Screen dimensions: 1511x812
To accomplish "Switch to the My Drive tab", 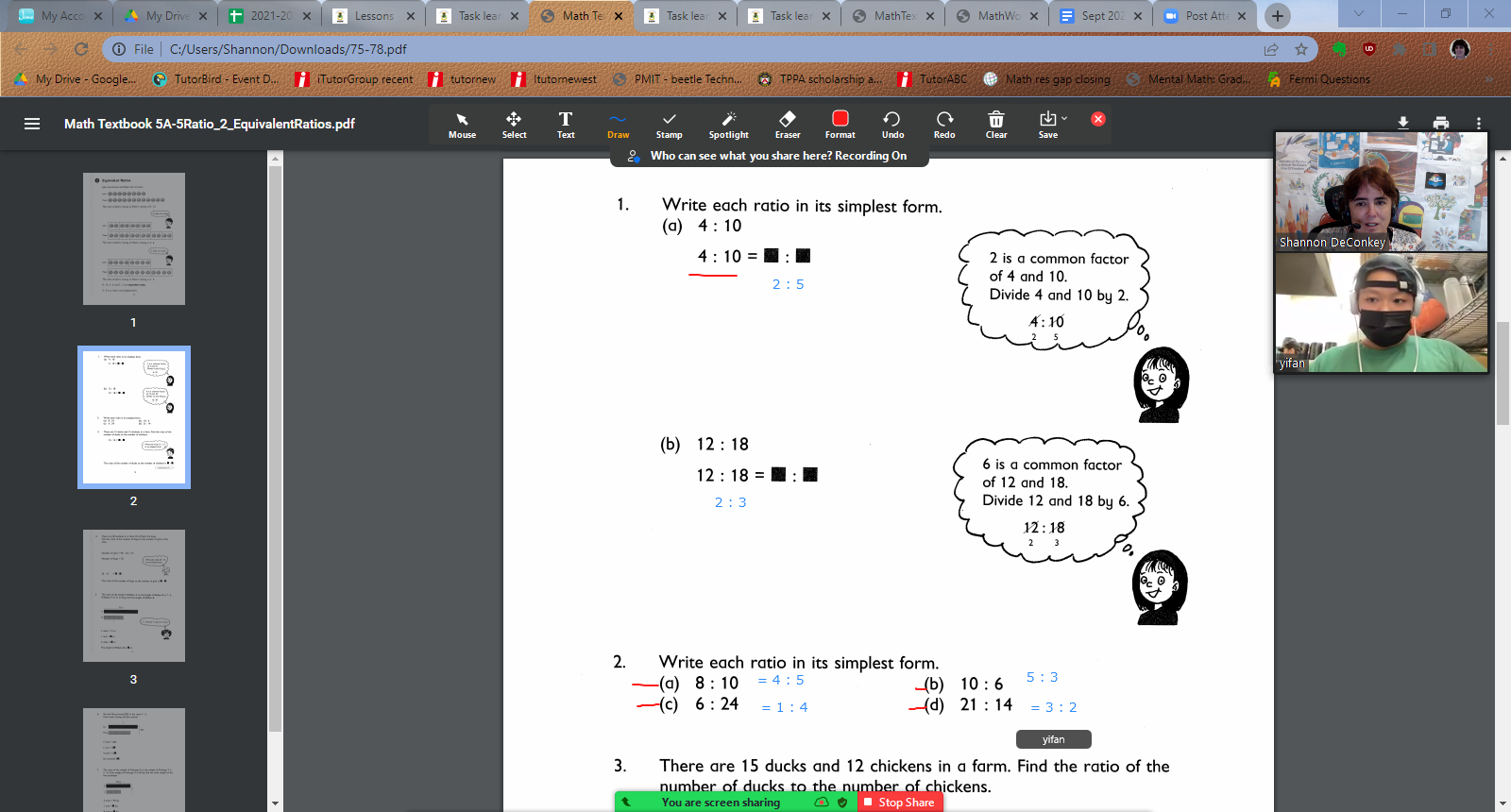I will coord(167,16).
